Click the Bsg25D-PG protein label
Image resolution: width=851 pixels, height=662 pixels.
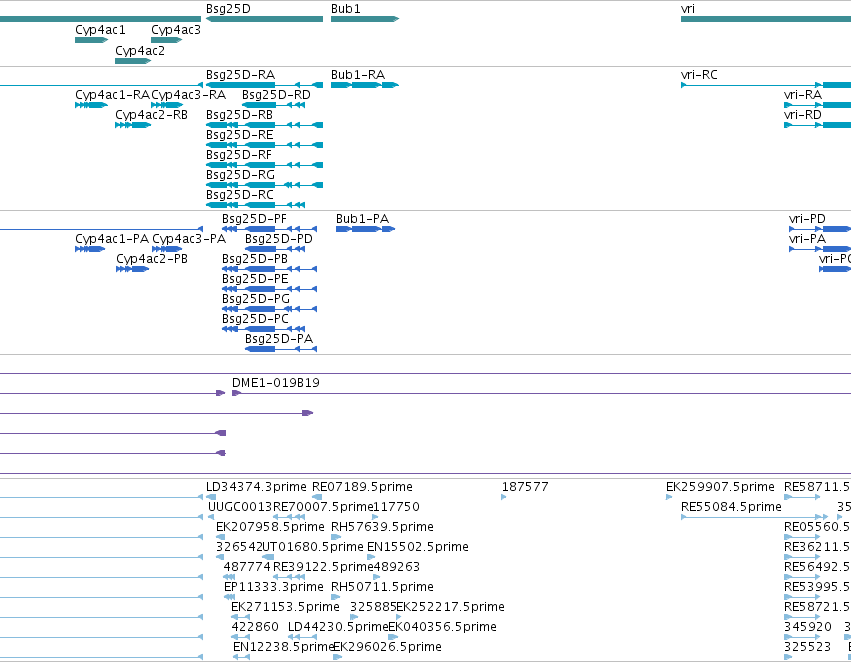[256, 299]
